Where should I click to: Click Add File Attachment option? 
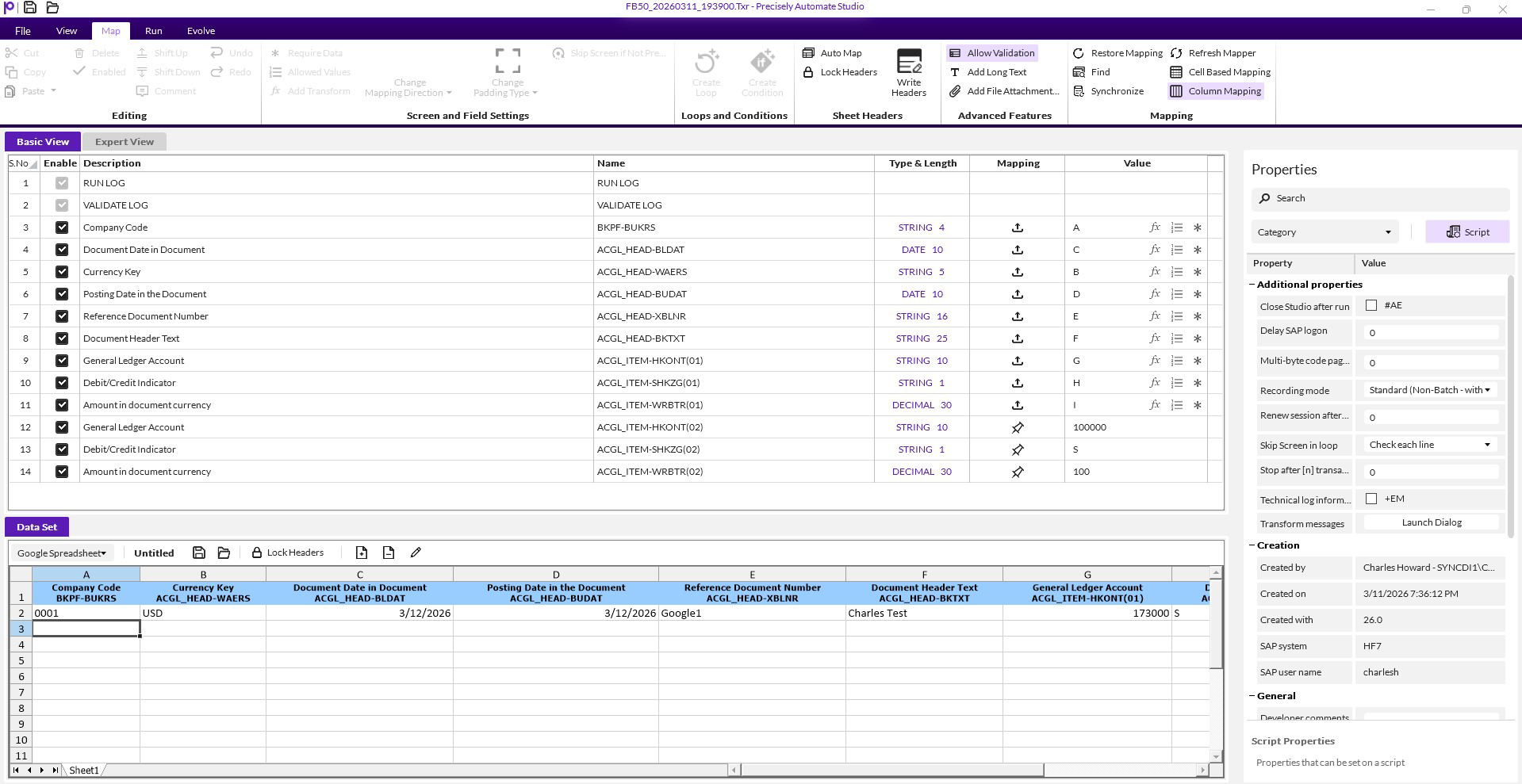1004,91
